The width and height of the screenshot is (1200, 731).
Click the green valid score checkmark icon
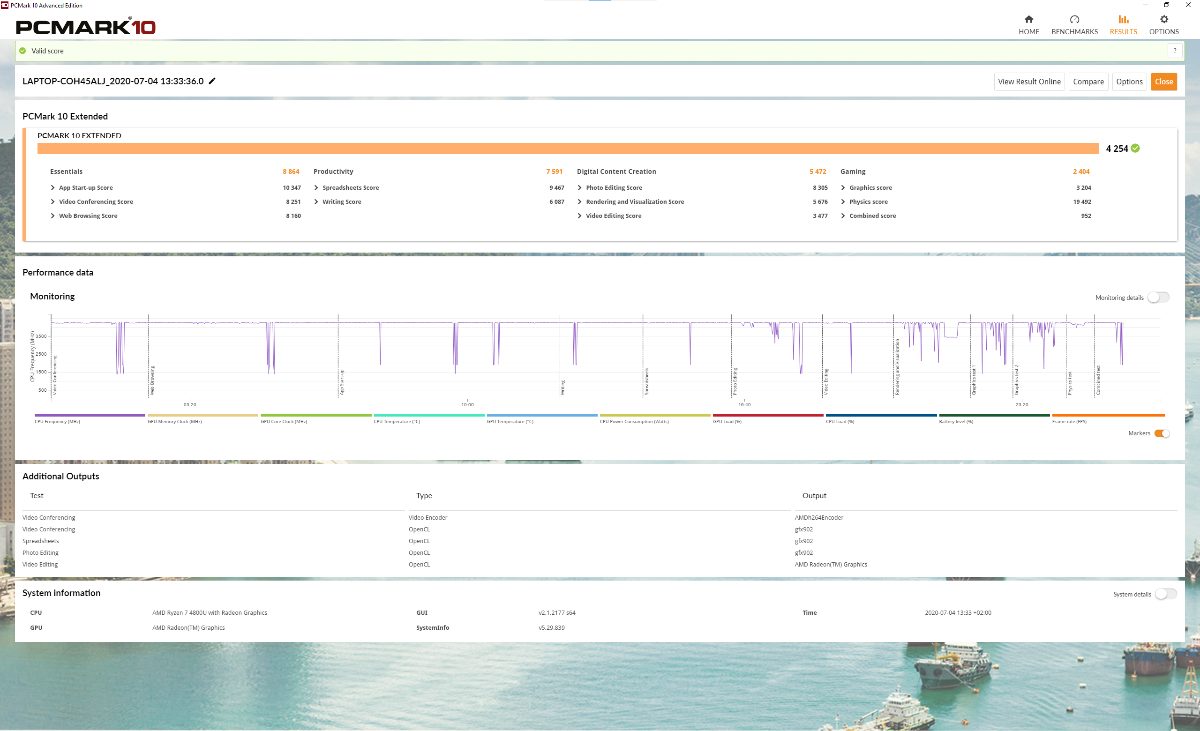tap(23, 50)
